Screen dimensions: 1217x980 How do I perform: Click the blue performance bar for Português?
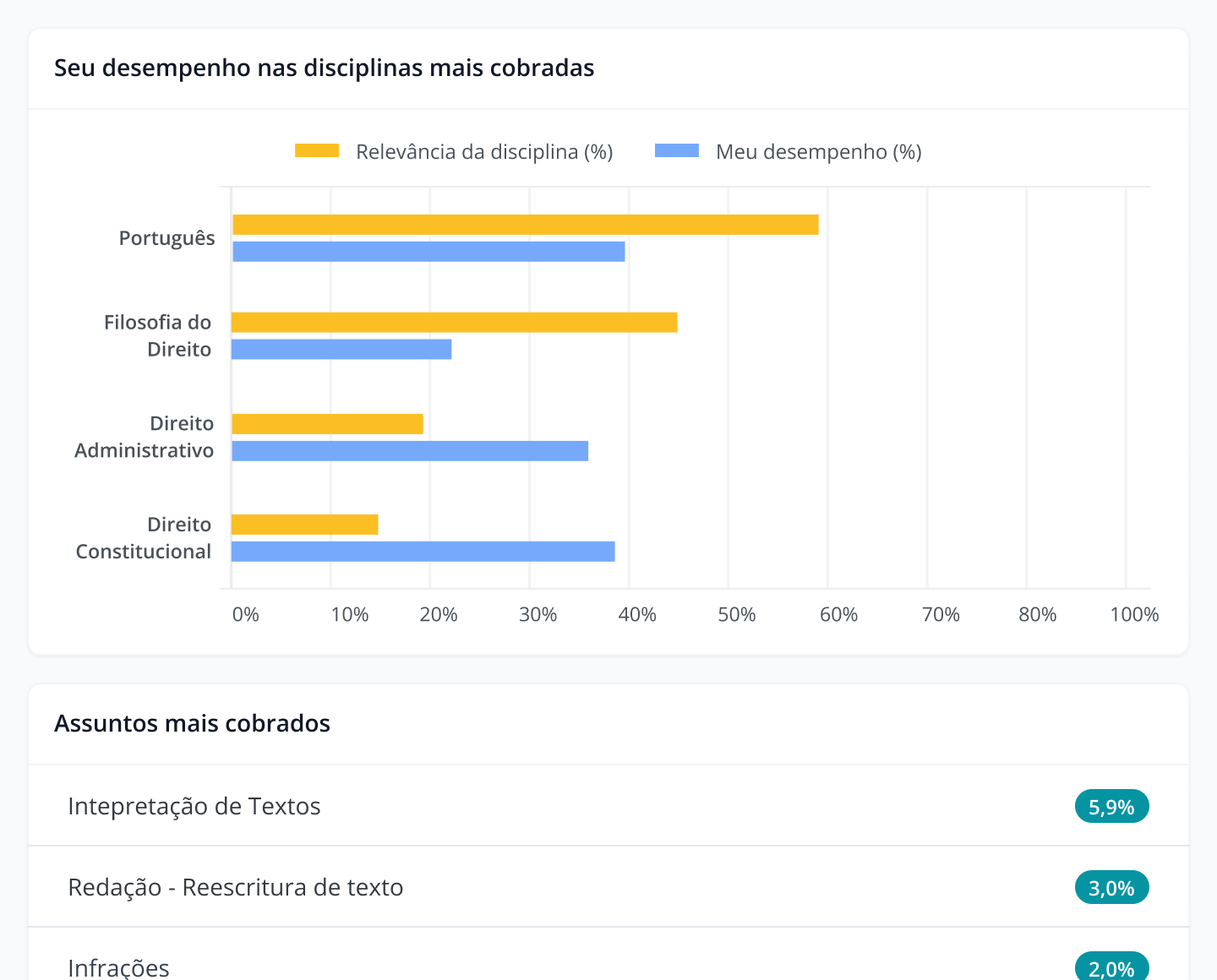pyautogui.click(x=427, y=249)
